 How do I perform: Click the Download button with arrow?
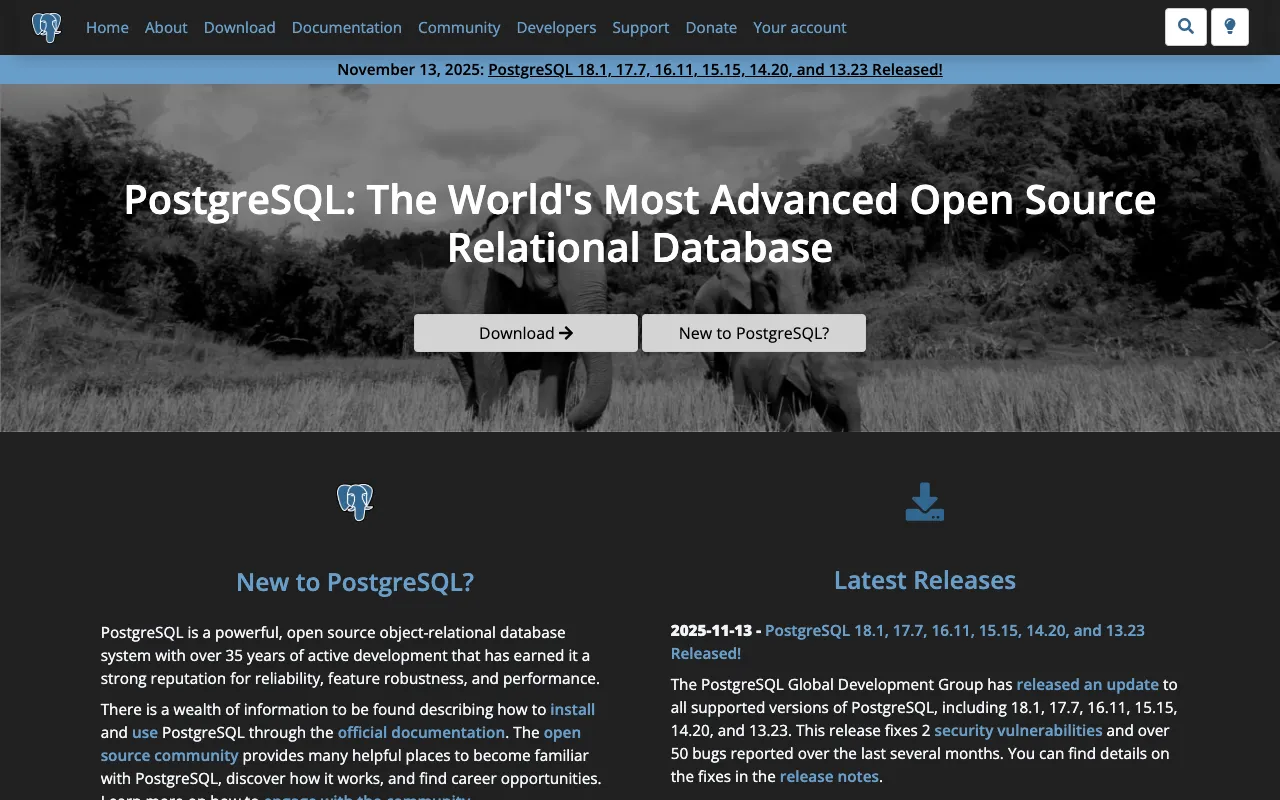pos(525,332)
